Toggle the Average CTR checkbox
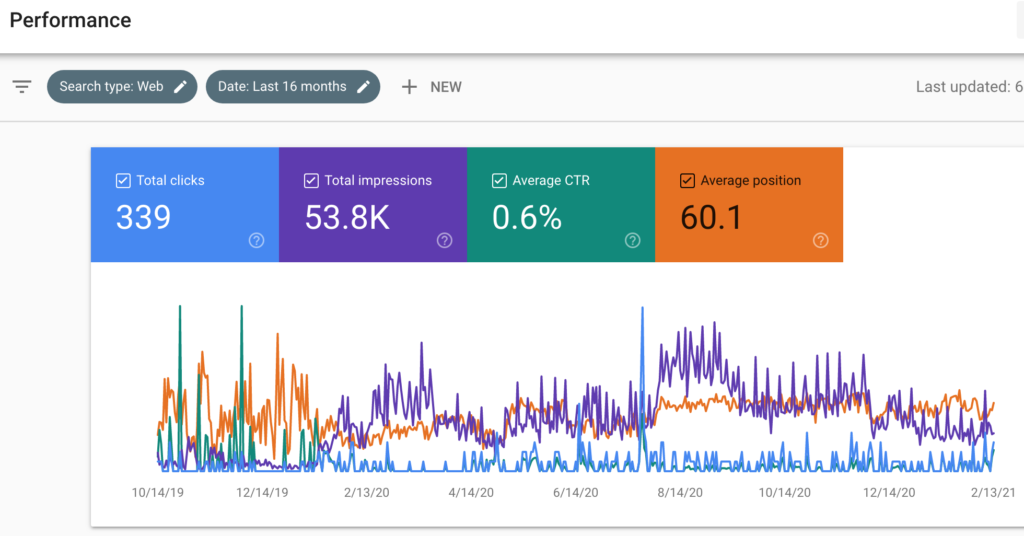Viewport: 1024px width, 536px height. coord(499,181)
